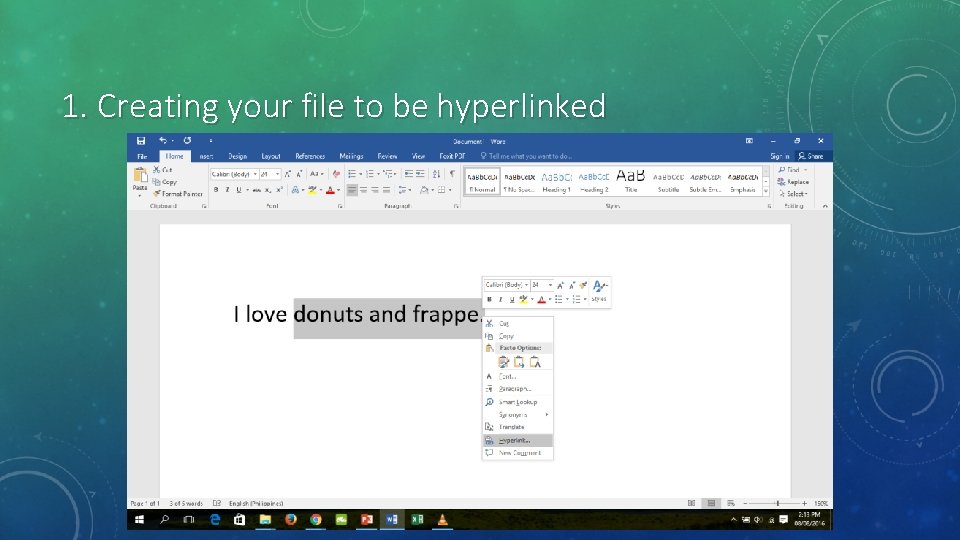Click Merge Formatting paste option icon
Viewport: 960px width, 540px height.
519,362
